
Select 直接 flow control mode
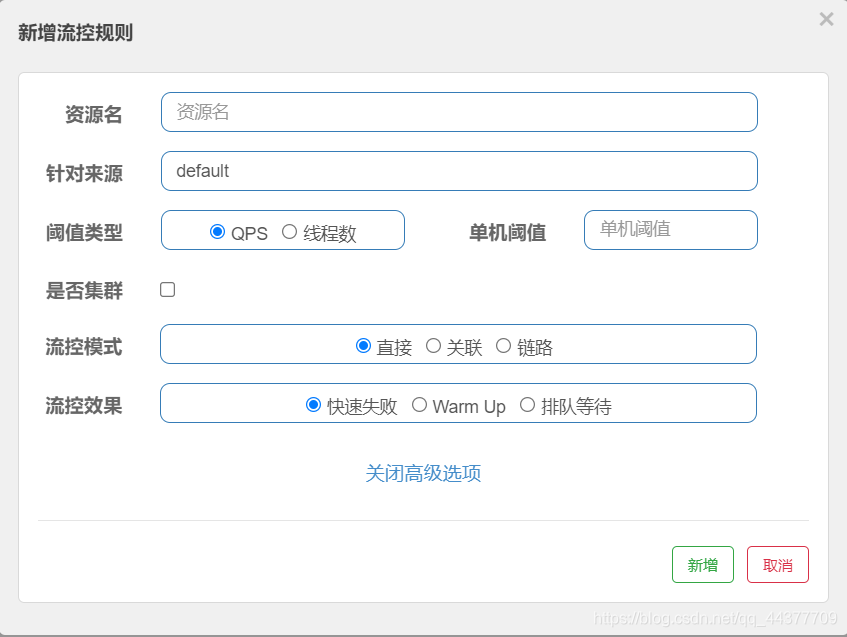tap(364, 346)
